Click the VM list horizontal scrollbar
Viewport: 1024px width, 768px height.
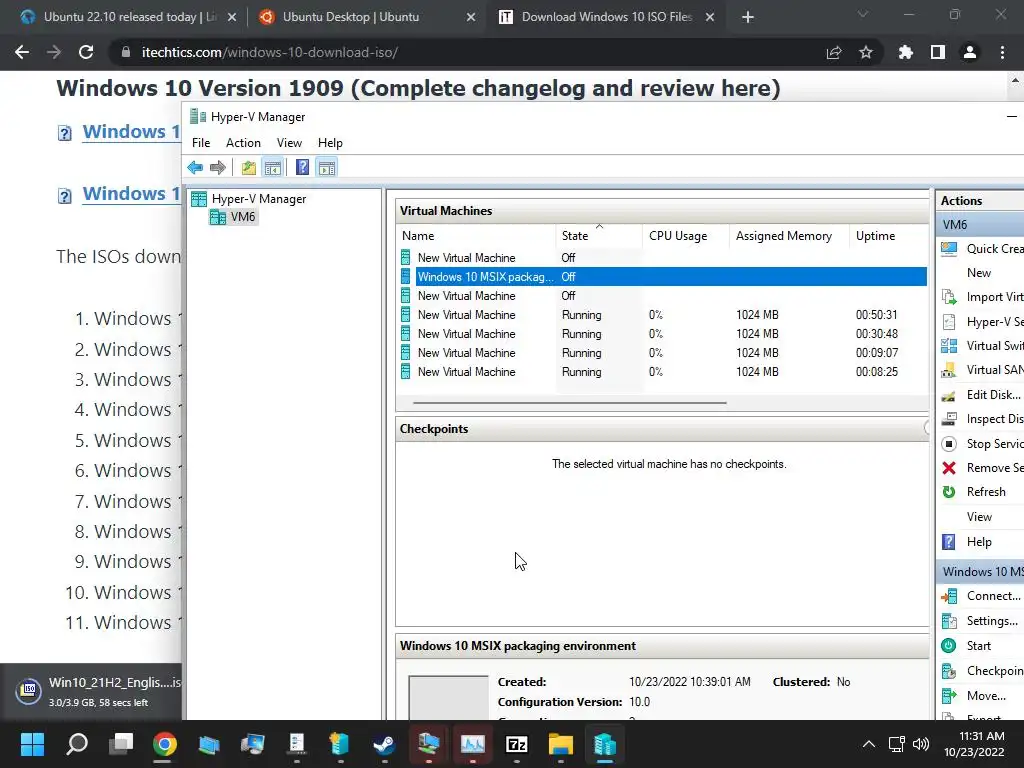tap(569, 403)
